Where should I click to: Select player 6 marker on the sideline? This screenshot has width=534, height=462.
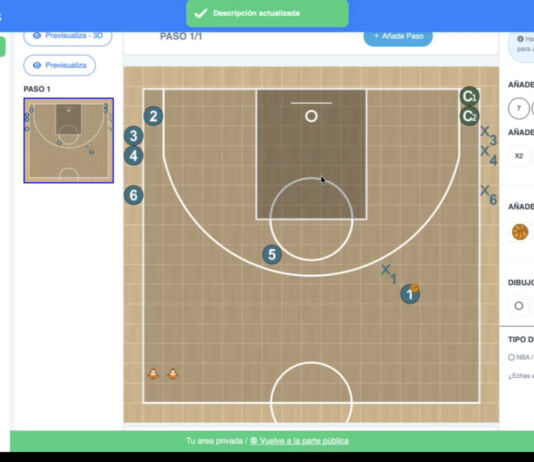click(134, 195)
